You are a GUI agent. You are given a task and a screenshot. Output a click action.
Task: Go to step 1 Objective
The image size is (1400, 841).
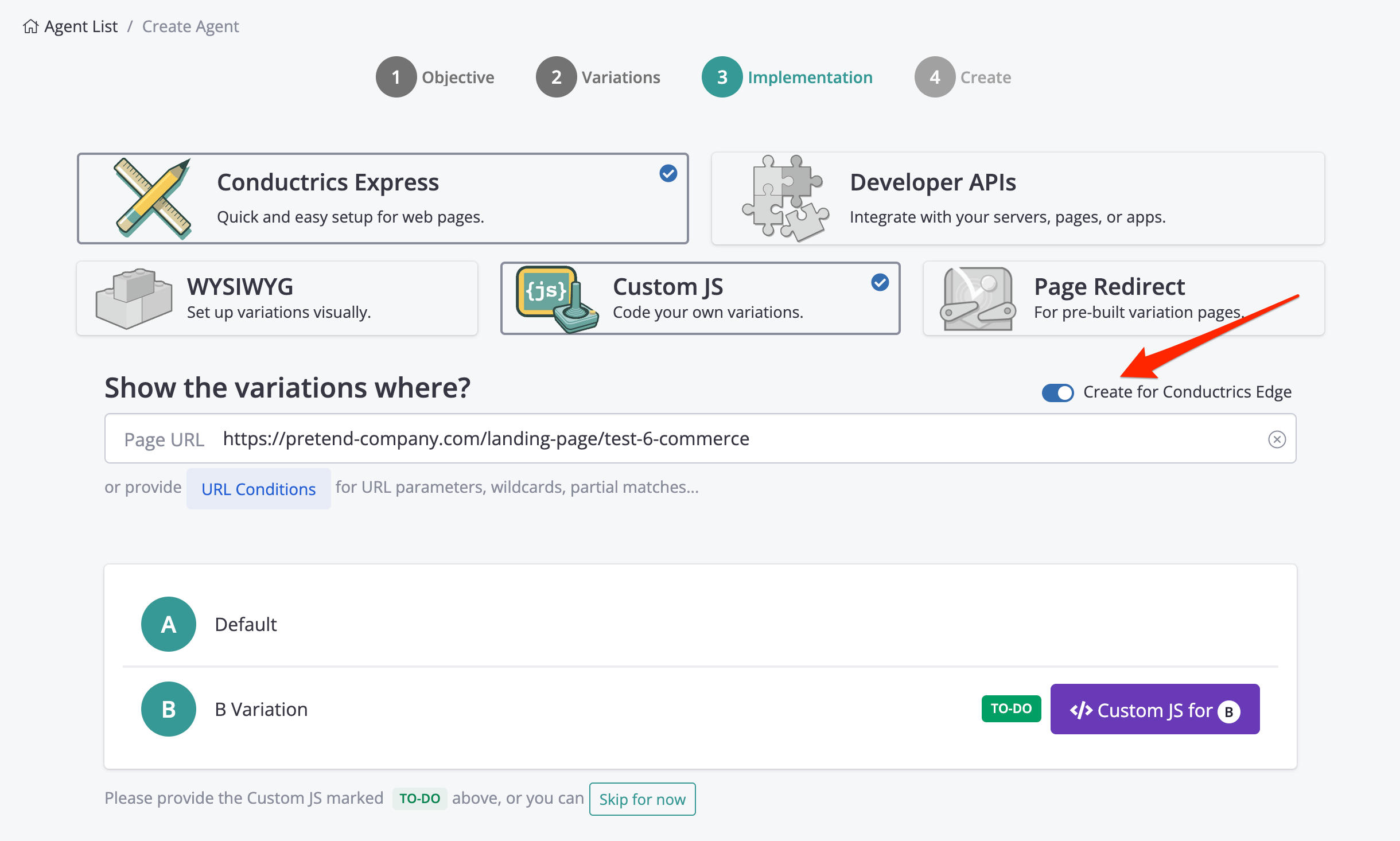click(x=396, y=77)
